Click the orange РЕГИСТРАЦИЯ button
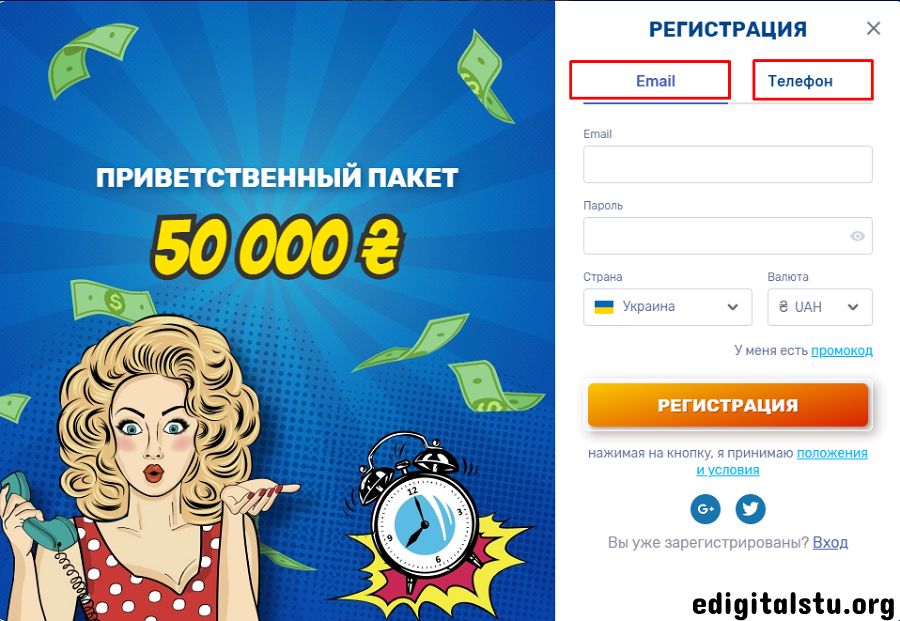 728,405
